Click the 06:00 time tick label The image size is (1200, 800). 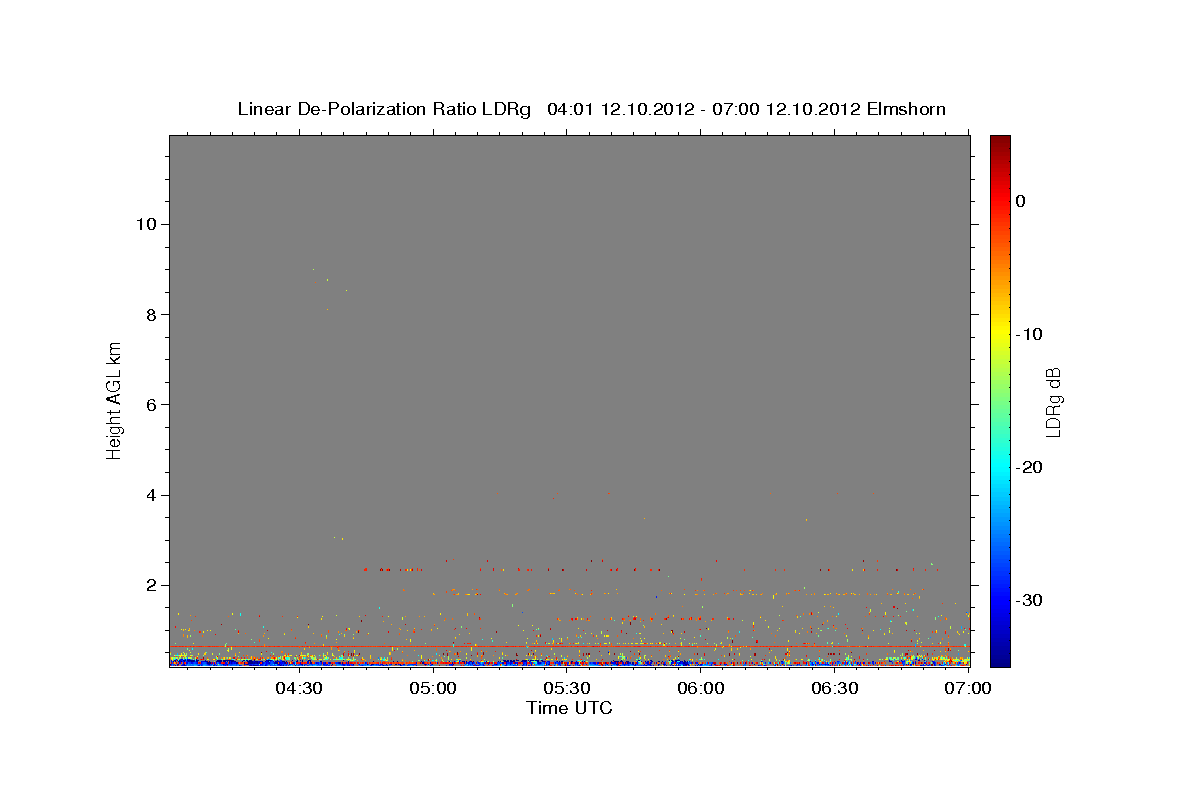pos(701,688)
